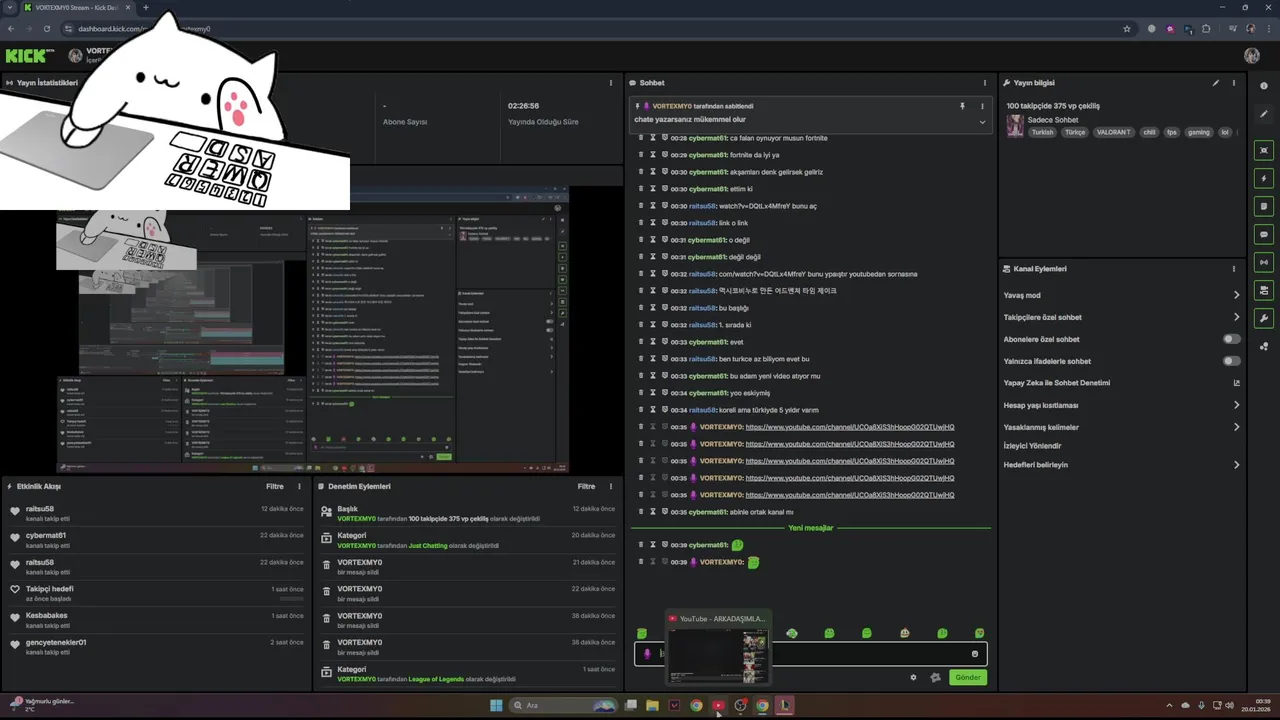Expand Hedefleri belirleyin option
Viewport: 1280px width, 720px height.
[1236, 465]
